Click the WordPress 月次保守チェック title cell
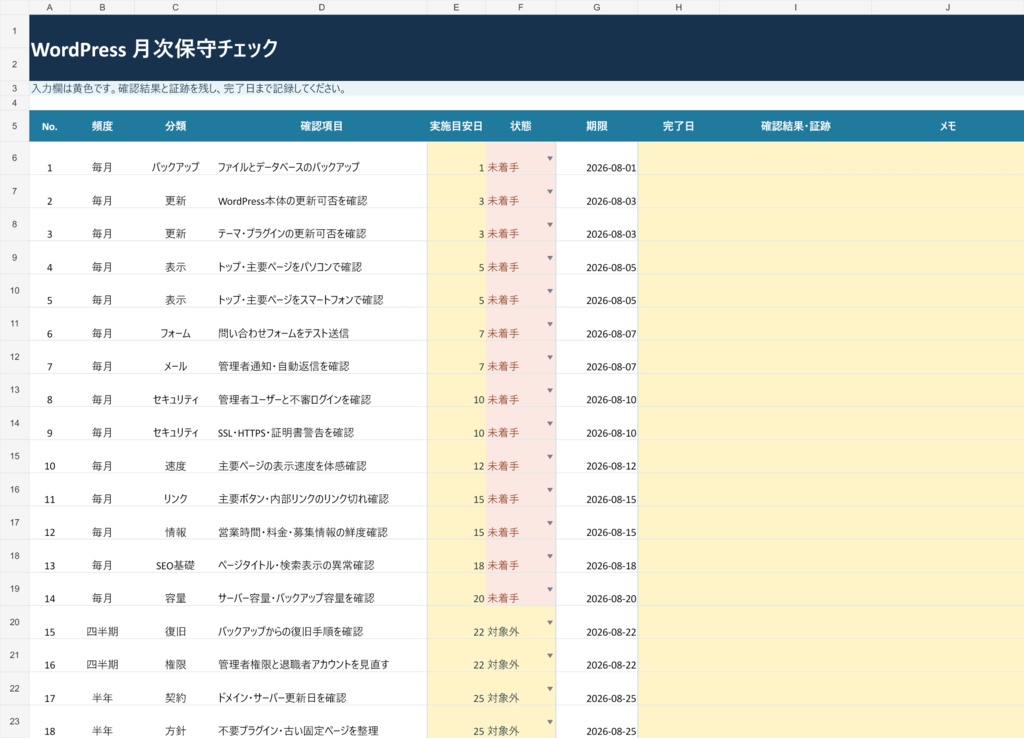1024x738 pixels. (x=526, y=48)
